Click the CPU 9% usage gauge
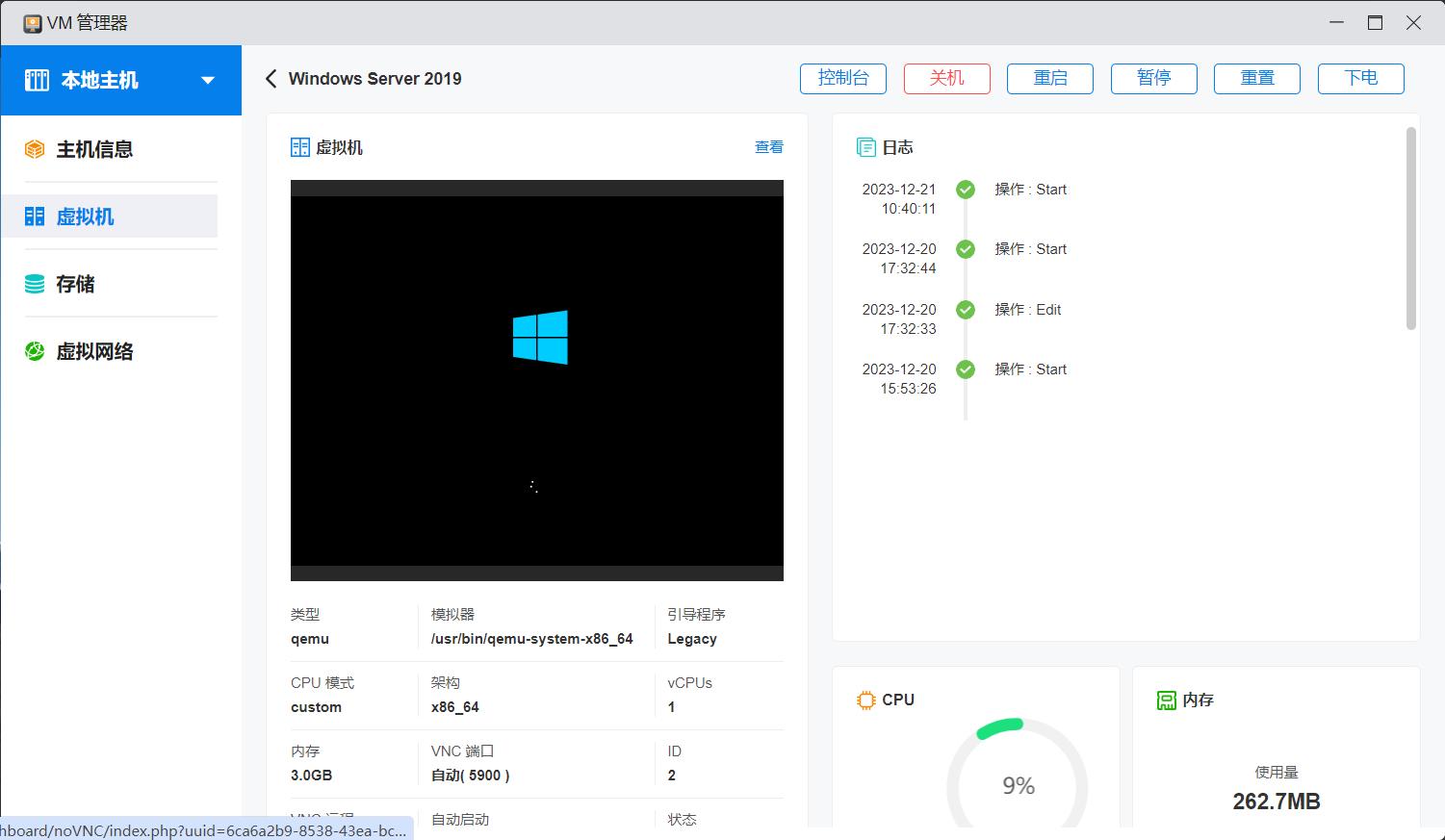1445x840 pixels. coord(1018,773)
